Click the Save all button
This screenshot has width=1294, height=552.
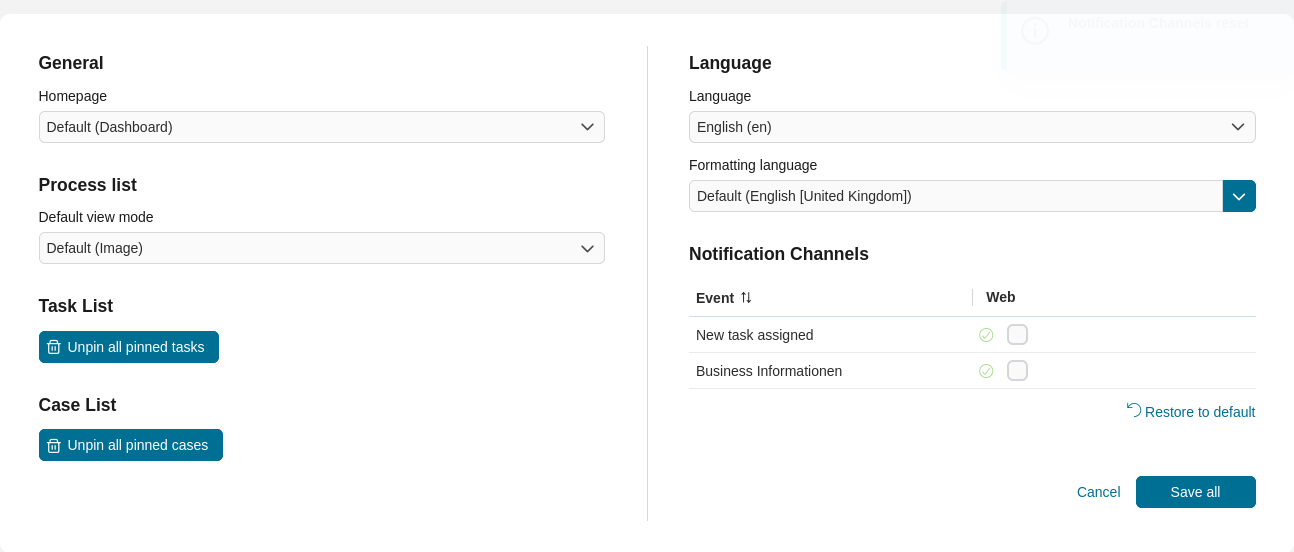coord(1196,492)
